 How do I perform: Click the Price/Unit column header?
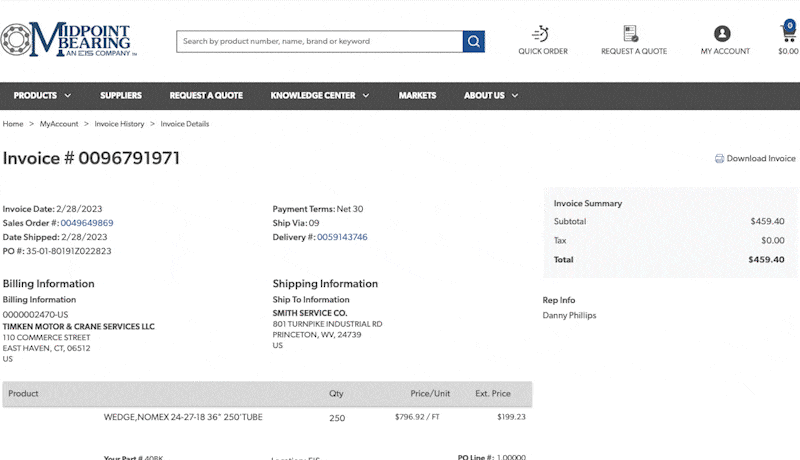(430, 394)
